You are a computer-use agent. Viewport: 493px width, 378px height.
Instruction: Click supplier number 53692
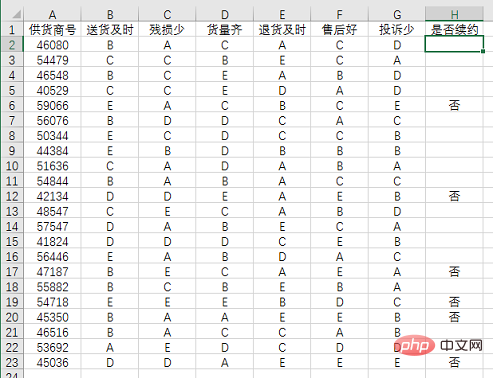click(52, 348)
